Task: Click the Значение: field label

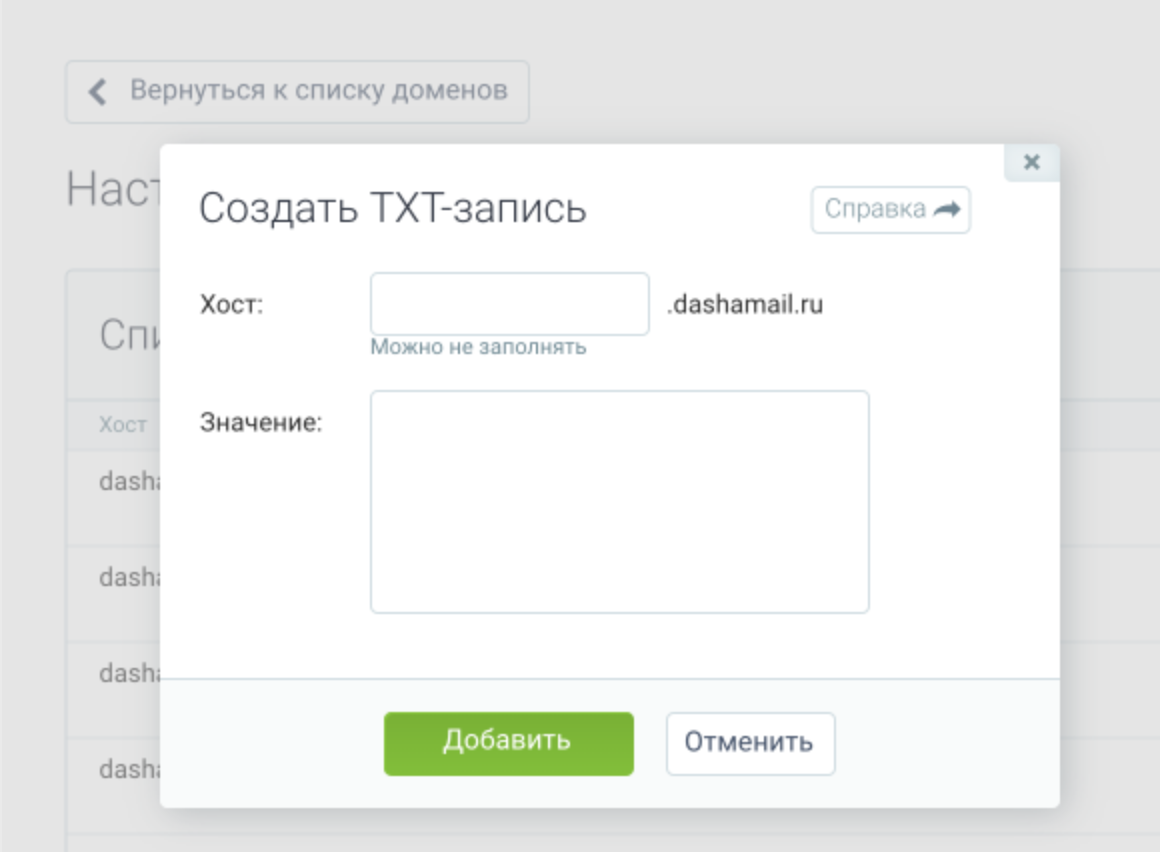Action: pyautogui.click(x=261, y=423)
